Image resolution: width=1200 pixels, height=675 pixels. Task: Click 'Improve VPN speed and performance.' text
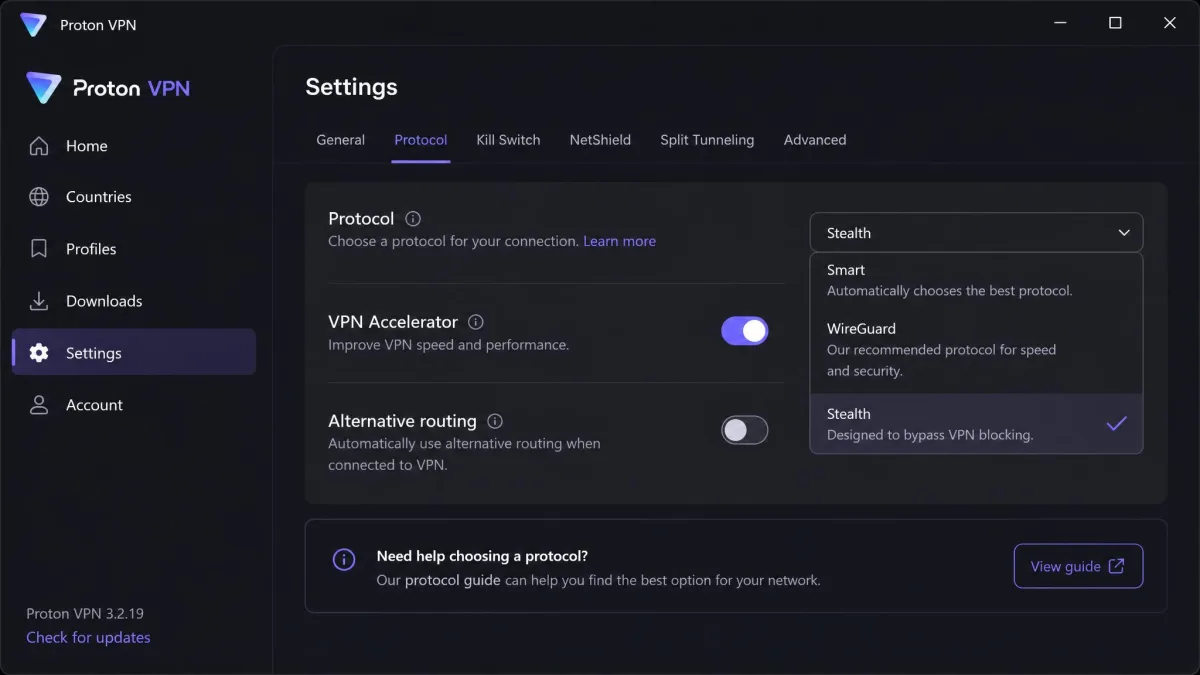[x=449, y=345]
